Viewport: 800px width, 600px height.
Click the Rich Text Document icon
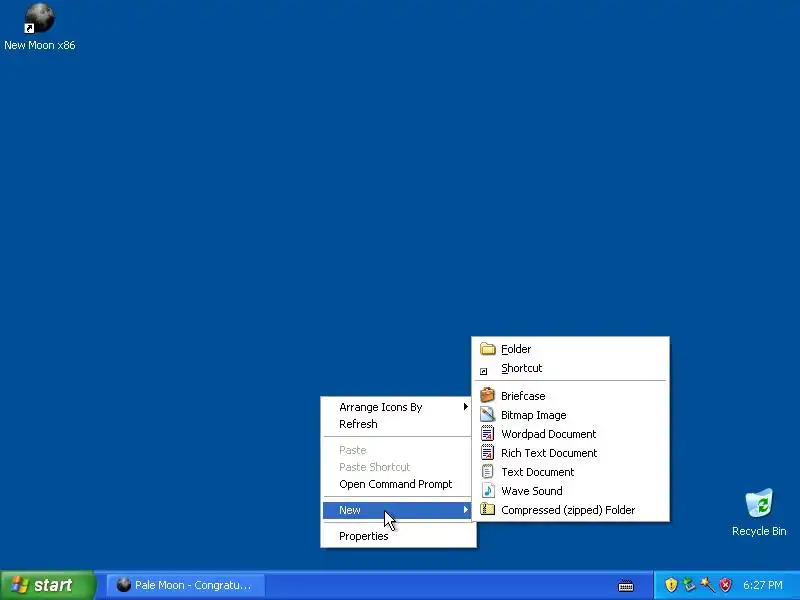pyautogui.click(x=488, y=453)
